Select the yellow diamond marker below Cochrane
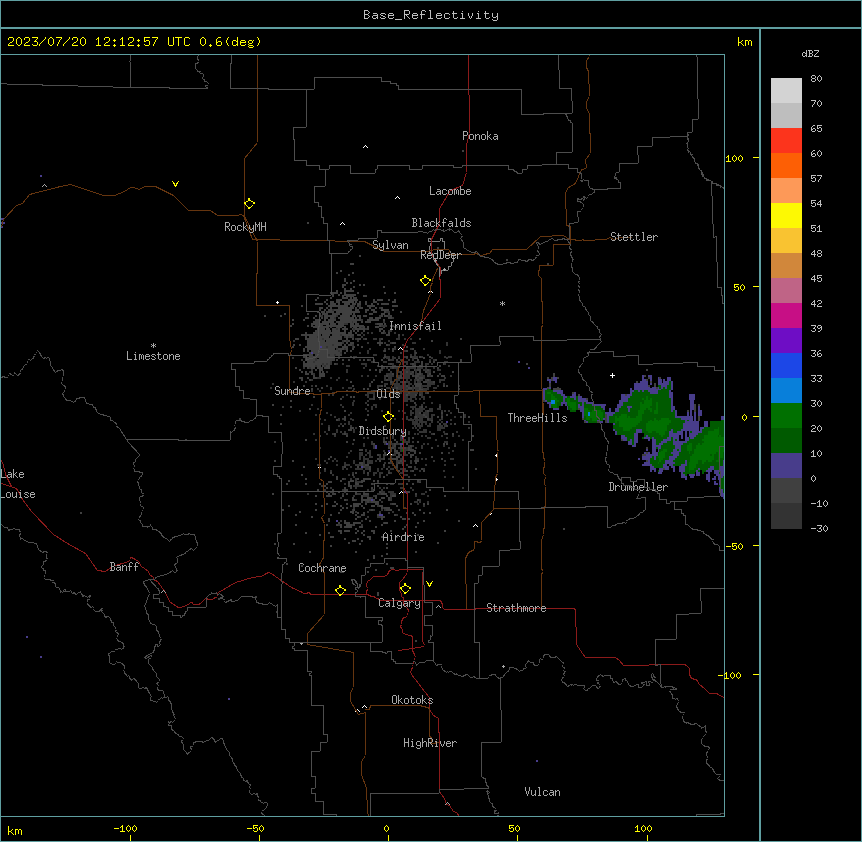 (x=340, y=590)
